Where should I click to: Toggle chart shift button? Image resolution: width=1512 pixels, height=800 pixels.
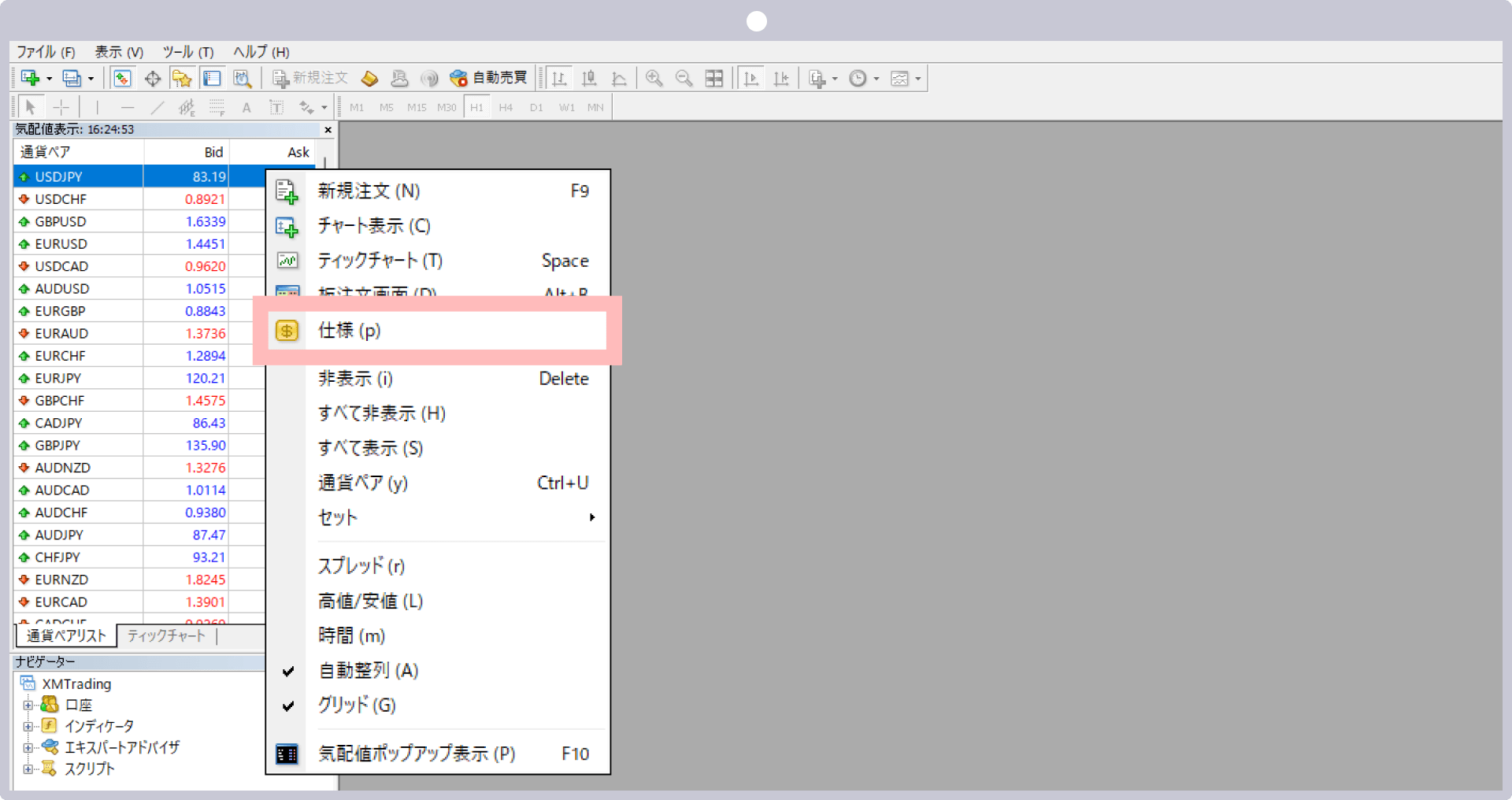(x=781, y=78)
